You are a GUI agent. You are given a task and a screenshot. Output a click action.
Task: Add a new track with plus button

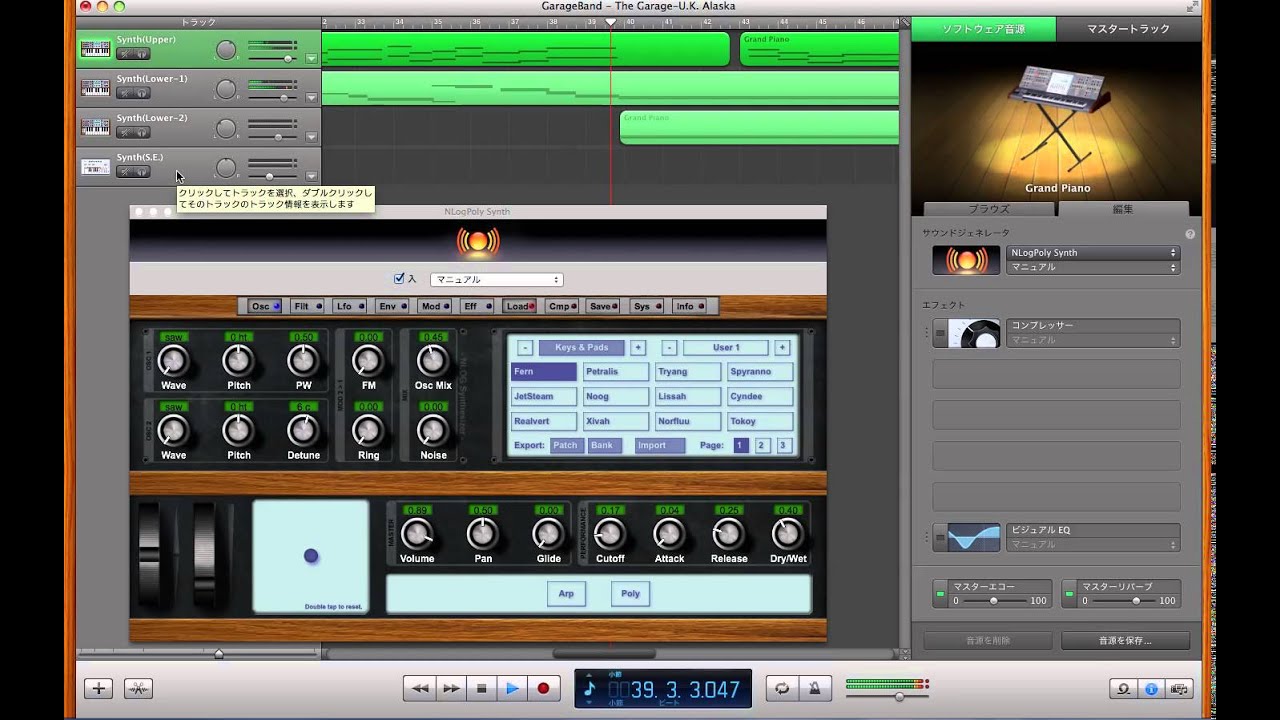click(98, 688)
